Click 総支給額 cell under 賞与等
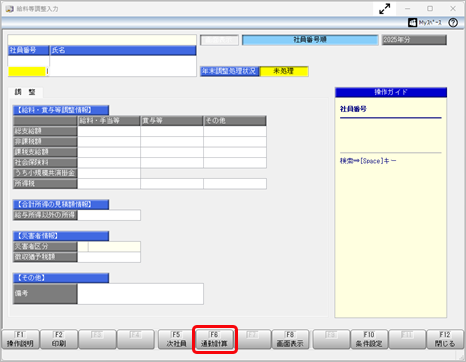This screenshot has height=362, width=466. coord(172,131)
